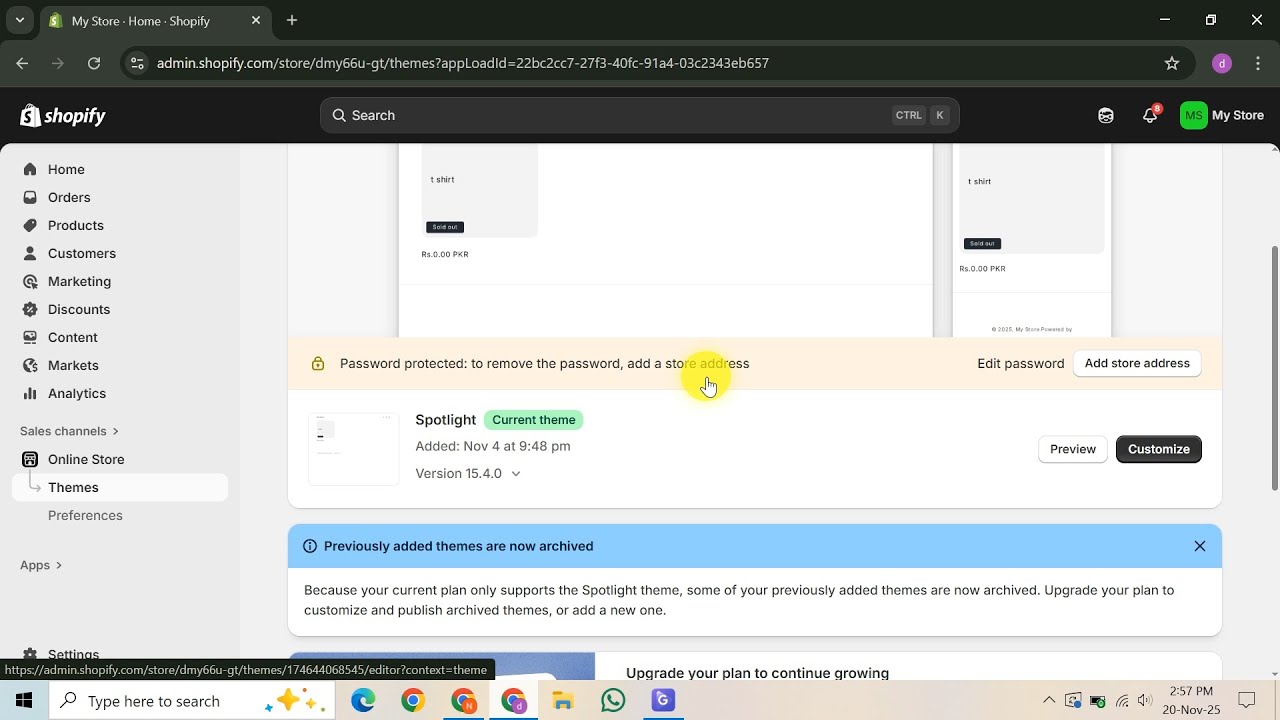Close the My Store Shopify tab

click(256, 20)
